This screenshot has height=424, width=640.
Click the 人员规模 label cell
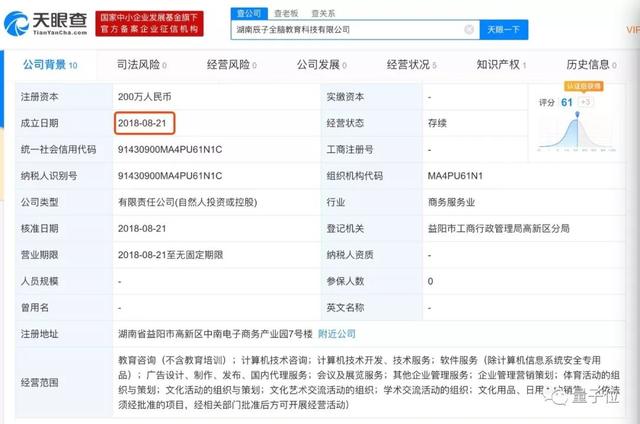(64, 281)
